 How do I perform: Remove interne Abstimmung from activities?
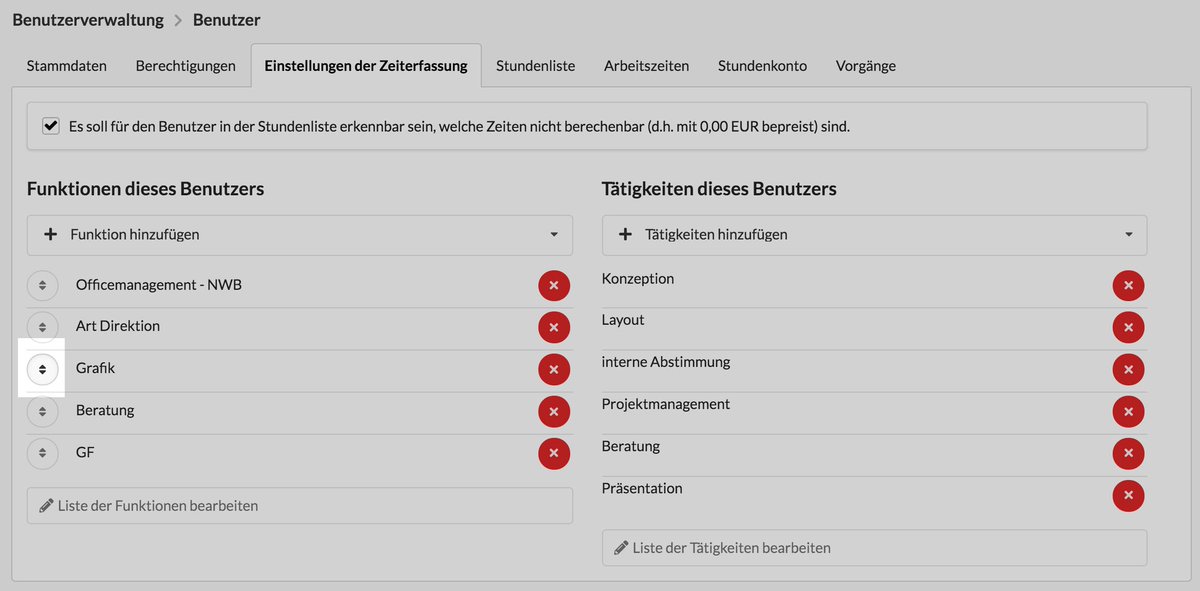click(x=1128, y=370)
